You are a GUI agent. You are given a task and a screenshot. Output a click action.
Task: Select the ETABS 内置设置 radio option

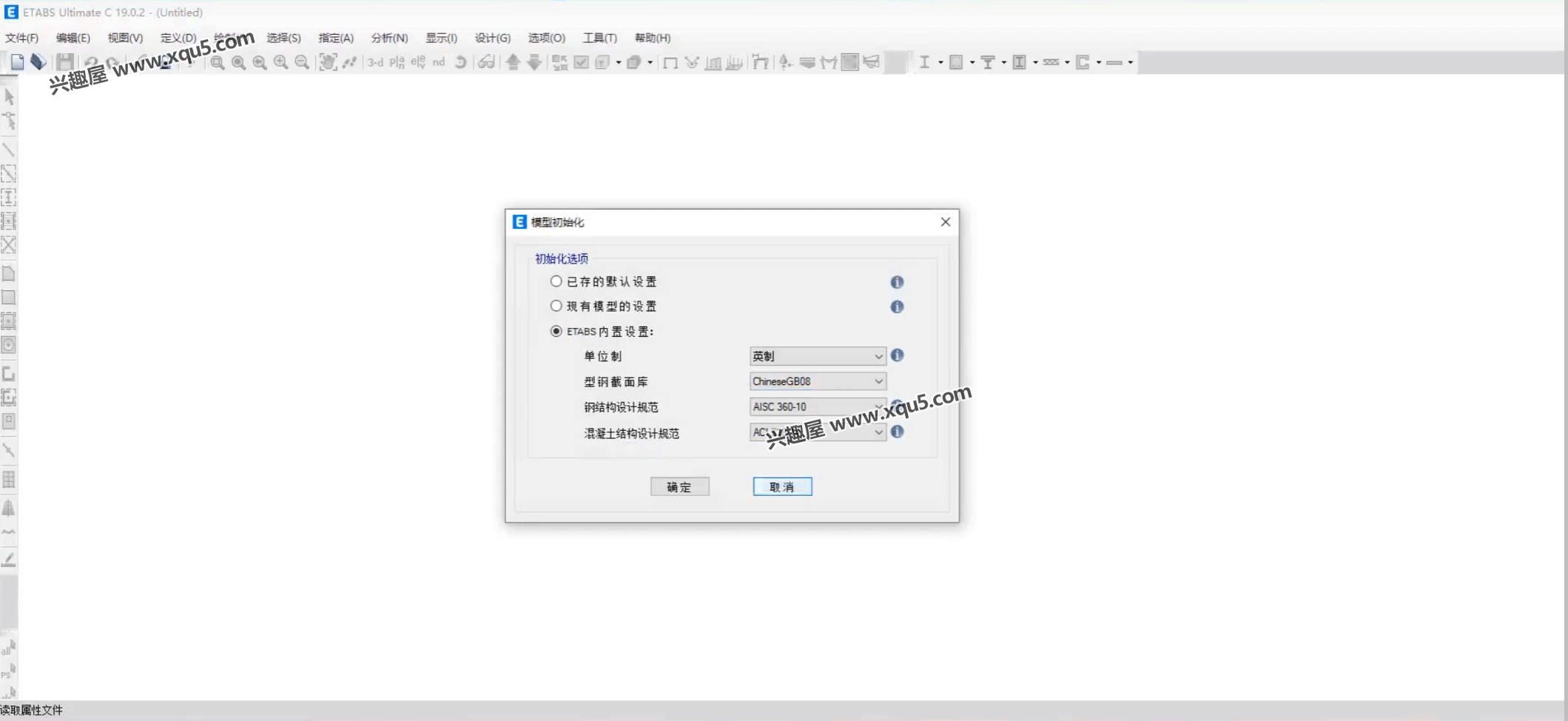[x=556, y=331]
